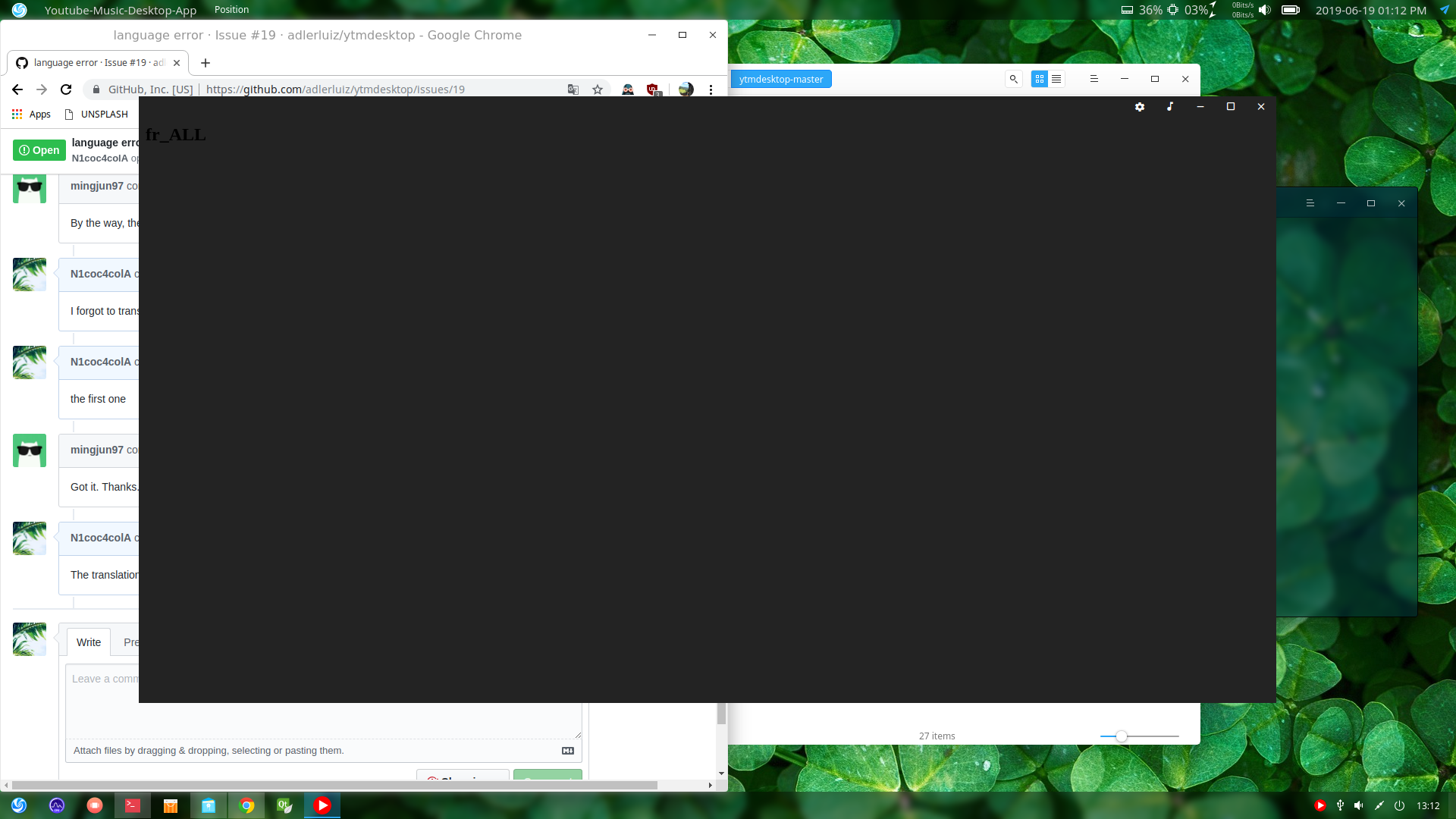This screenshot has width=1456, height=819.
Task: Open a terminal from the taskbar
Action: (x=133, y=805)
